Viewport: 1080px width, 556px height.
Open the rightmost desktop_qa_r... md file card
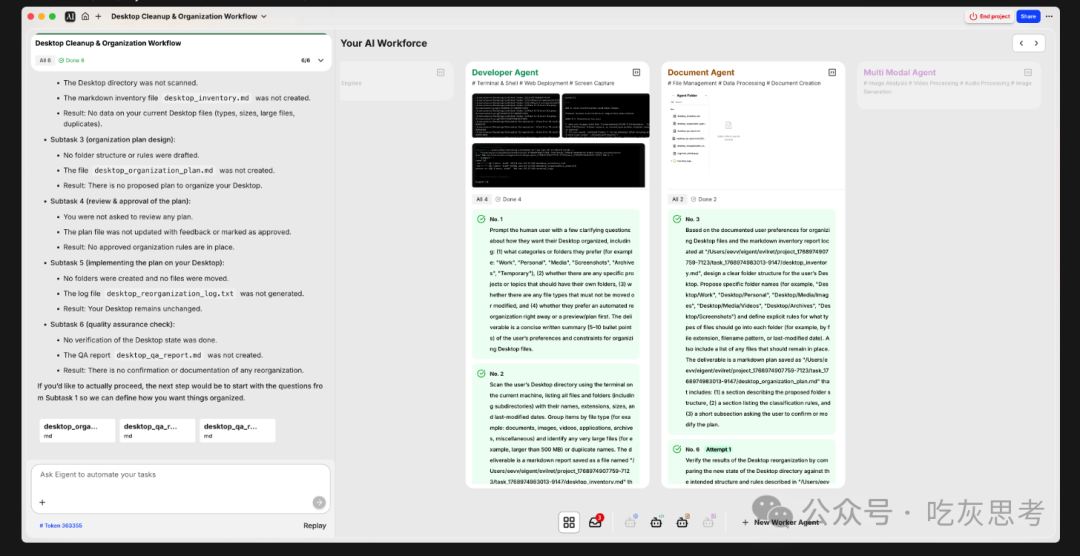pyautogui.click(x=237, y=431)
